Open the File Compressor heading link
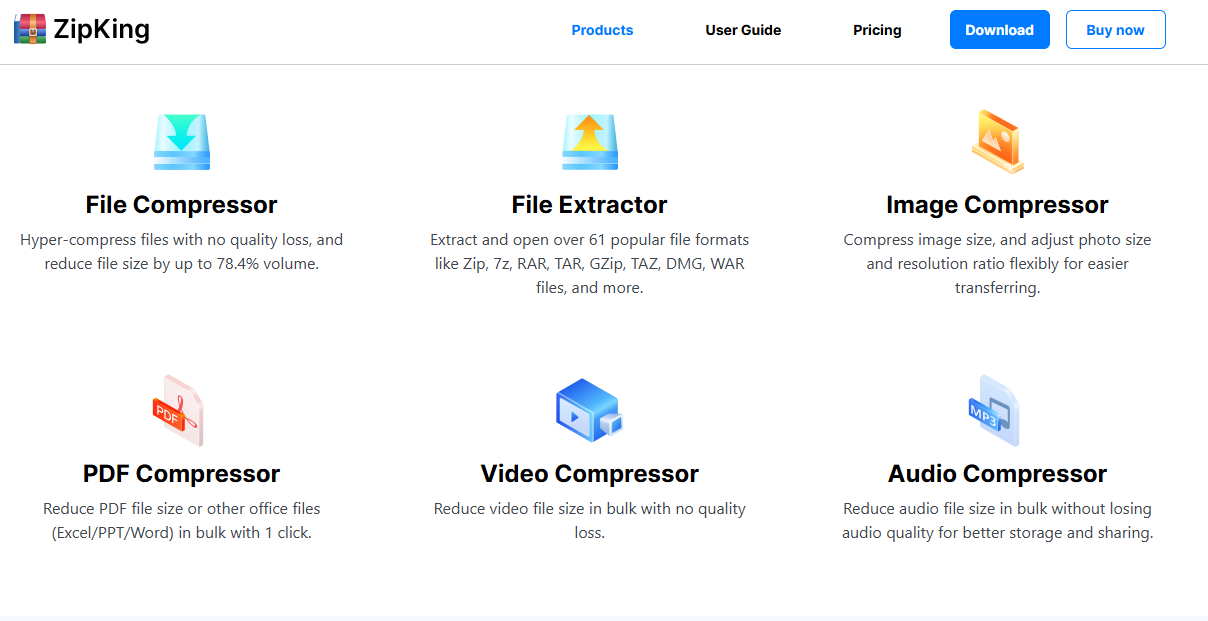The image size is (1208, 621). [182, 205]
